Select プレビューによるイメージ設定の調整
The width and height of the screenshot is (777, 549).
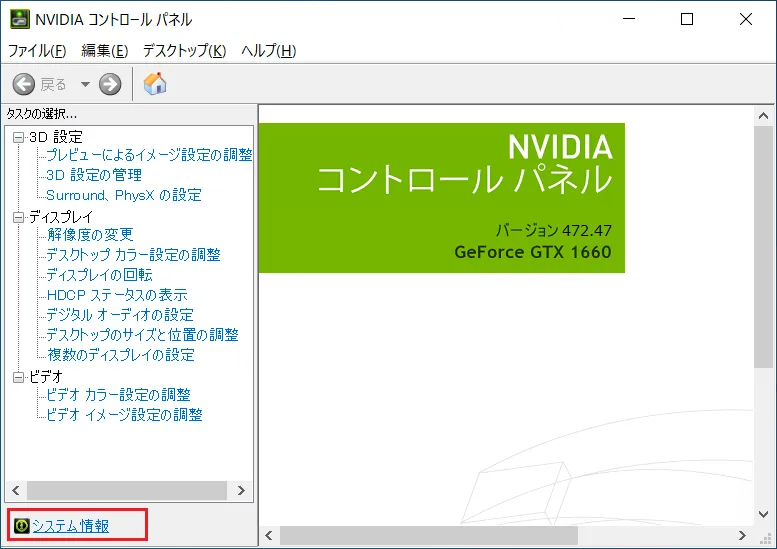(x=149, y=155)
